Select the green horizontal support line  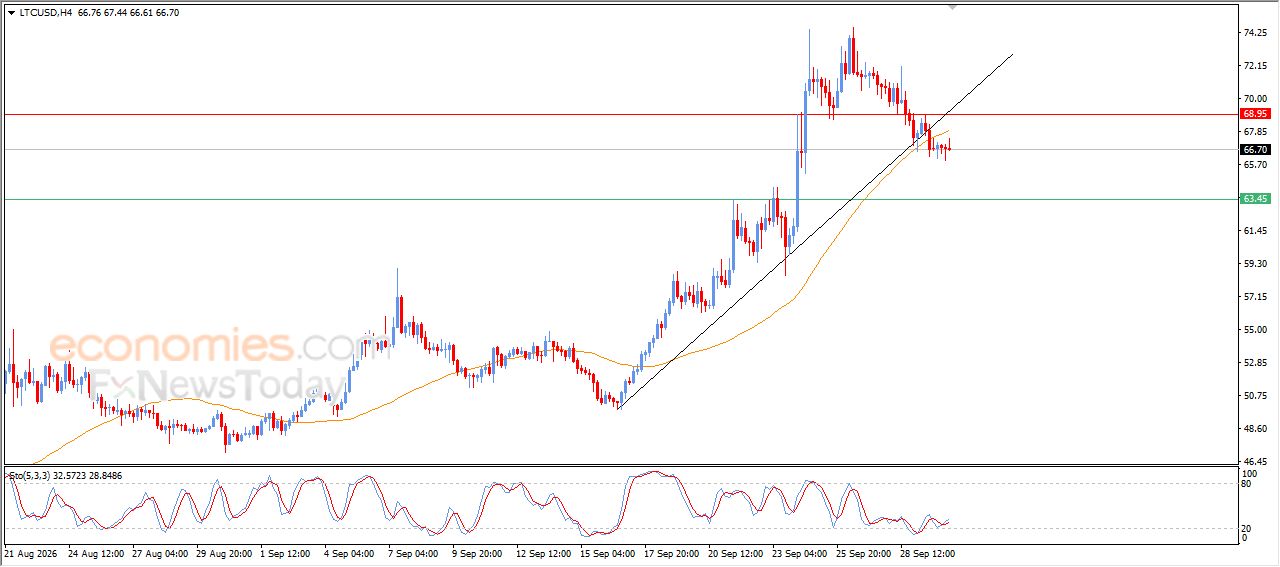click(620, 199)
